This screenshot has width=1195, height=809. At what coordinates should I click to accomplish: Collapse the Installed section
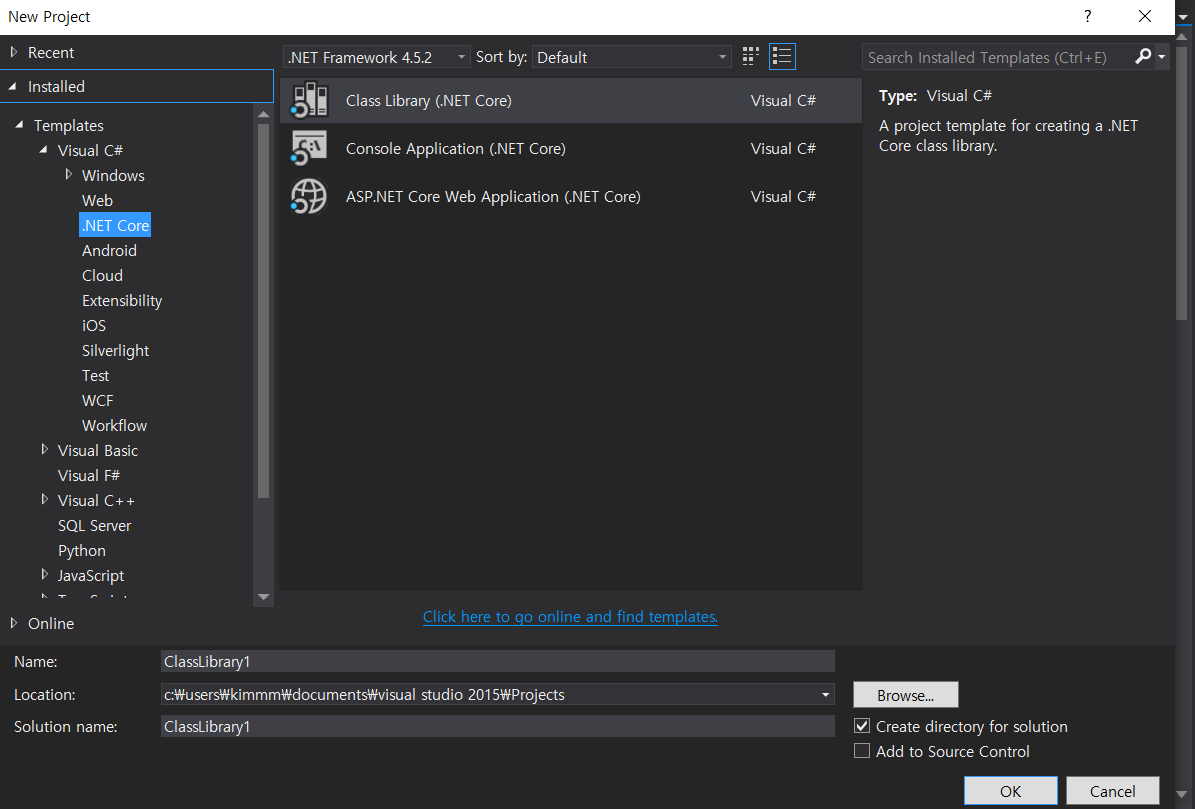click(x=13, y=86)
